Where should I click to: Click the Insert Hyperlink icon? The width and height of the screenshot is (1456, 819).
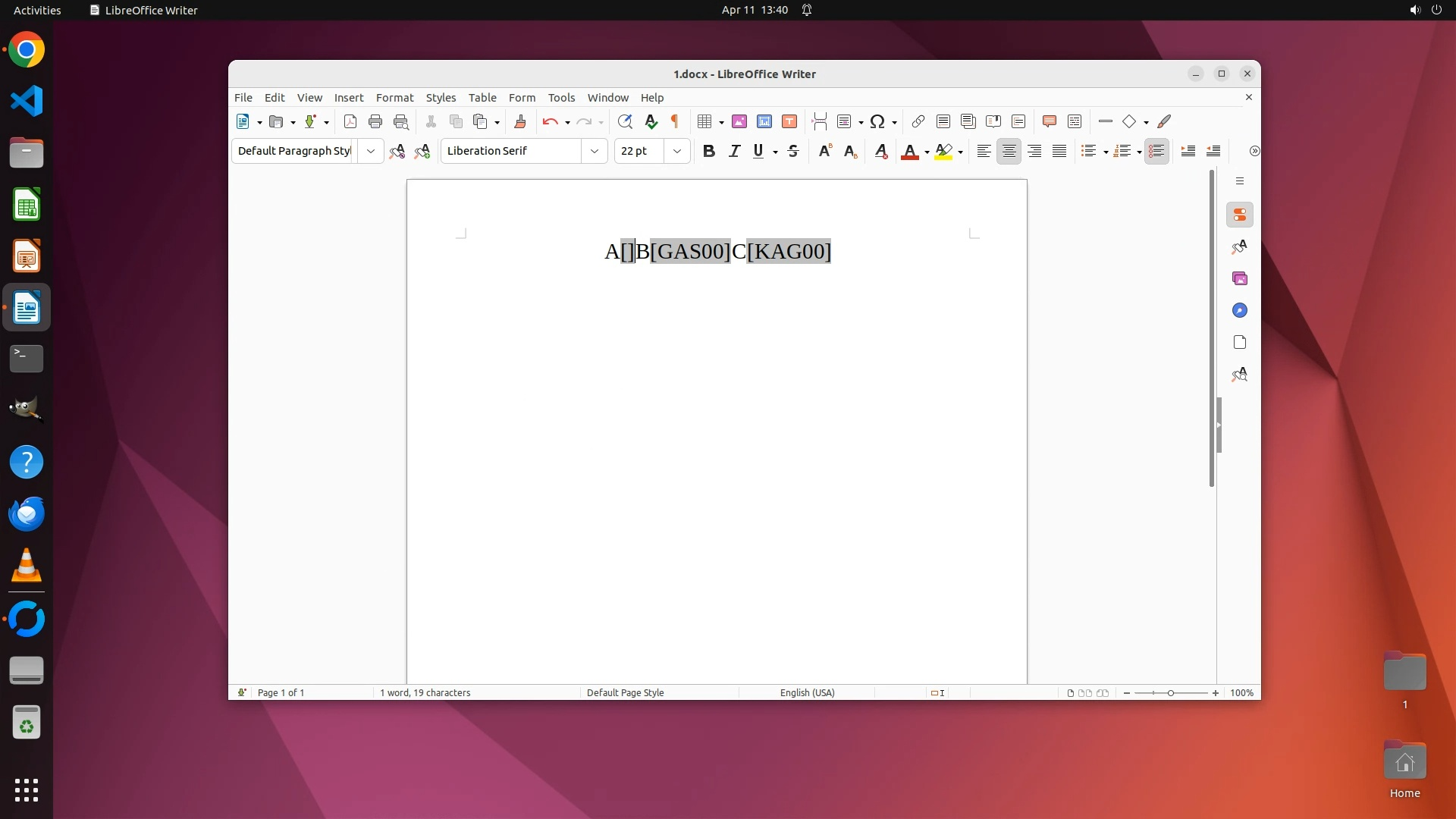coord(918,121)
